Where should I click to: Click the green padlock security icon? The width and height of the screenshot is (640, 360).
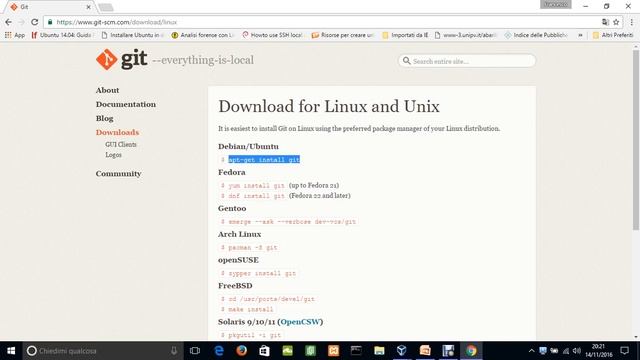[x=50, y=22]
